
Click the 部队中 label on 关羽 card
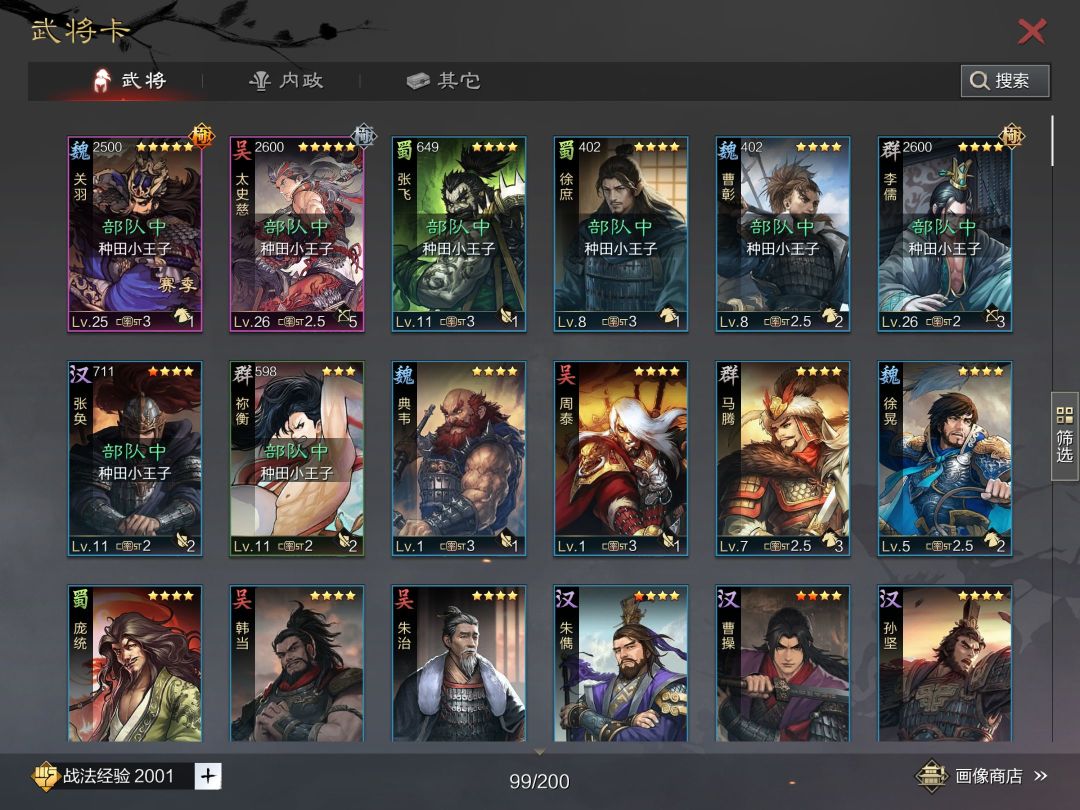(x=134, y=227)
